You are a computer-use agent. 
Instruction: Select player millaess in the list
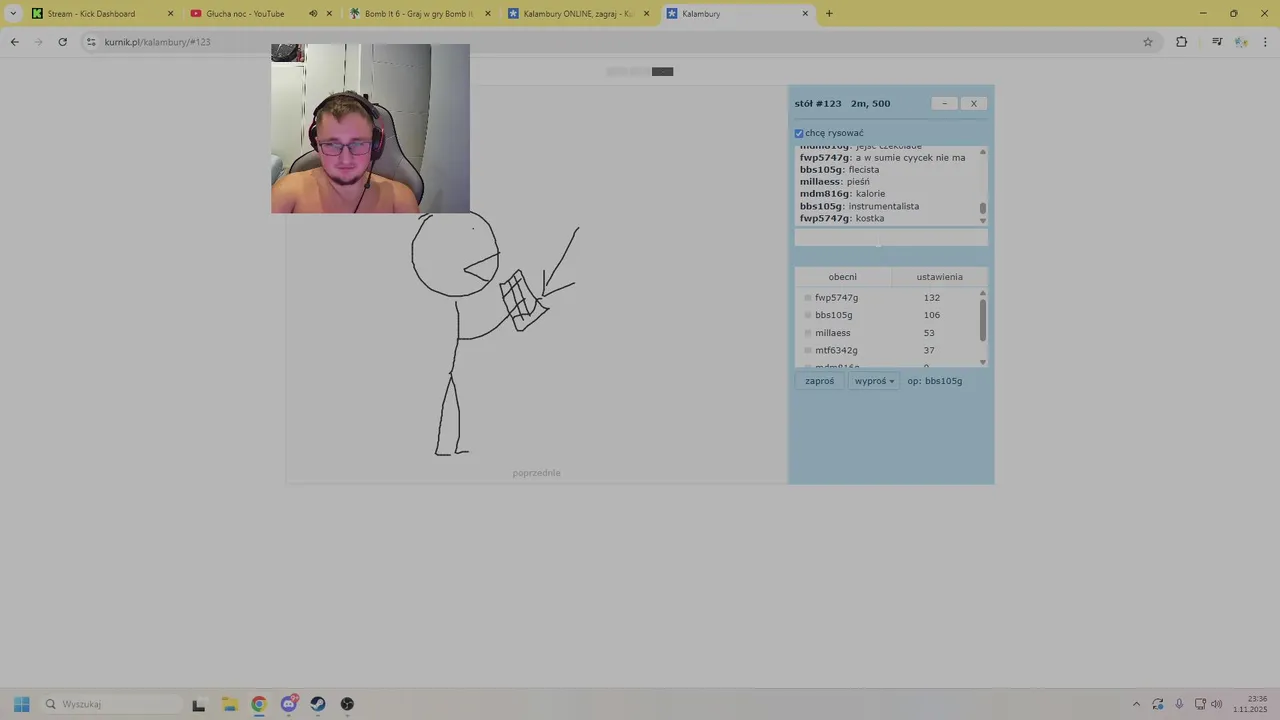pos(833,333)
